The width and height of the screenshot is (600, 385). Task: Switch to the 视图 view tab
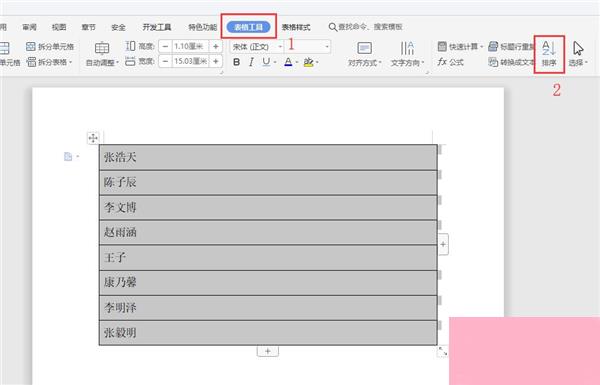tap(59, 27)
